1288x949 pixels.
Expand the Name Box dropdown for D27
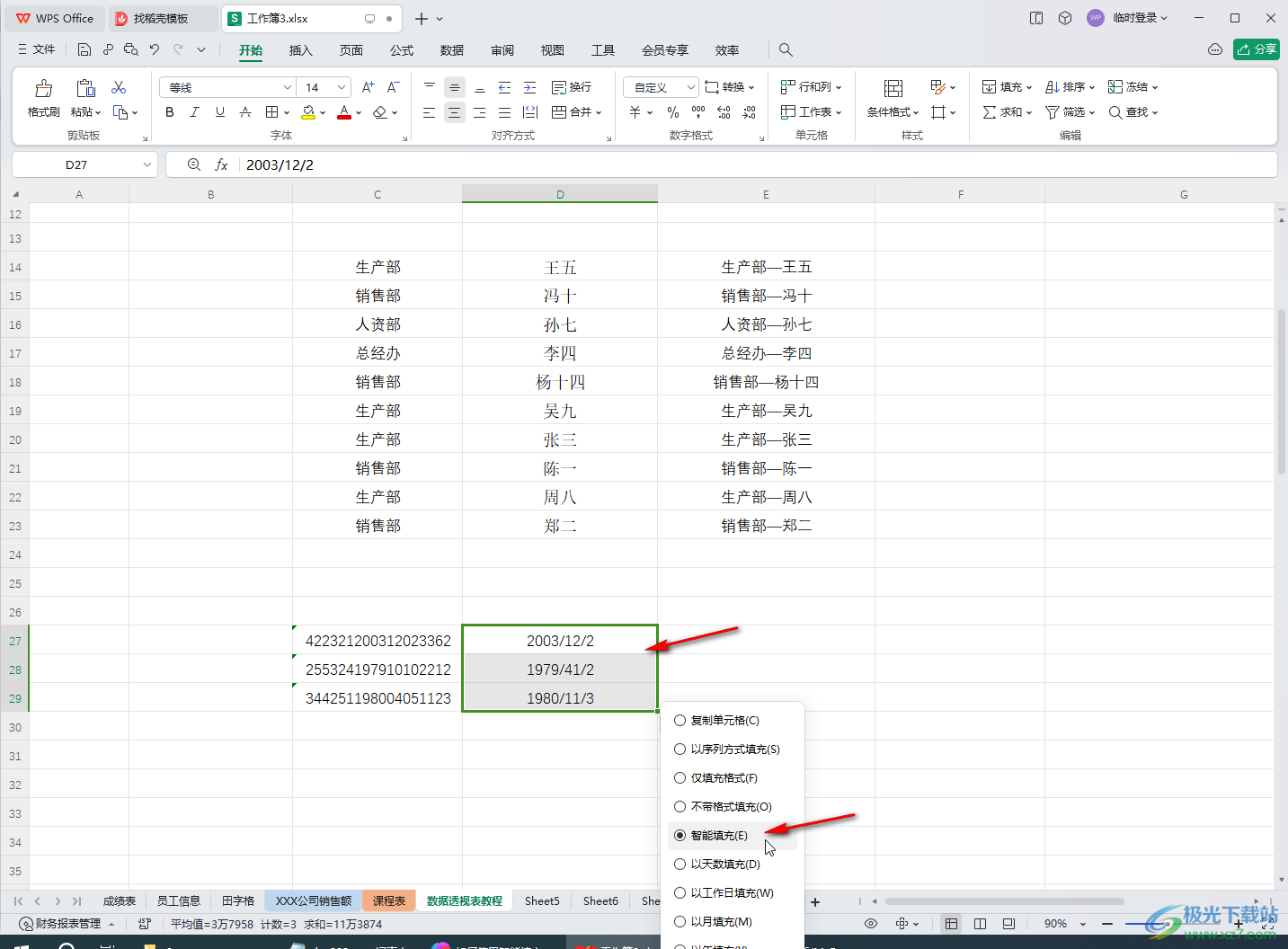[x=147, y=164]
